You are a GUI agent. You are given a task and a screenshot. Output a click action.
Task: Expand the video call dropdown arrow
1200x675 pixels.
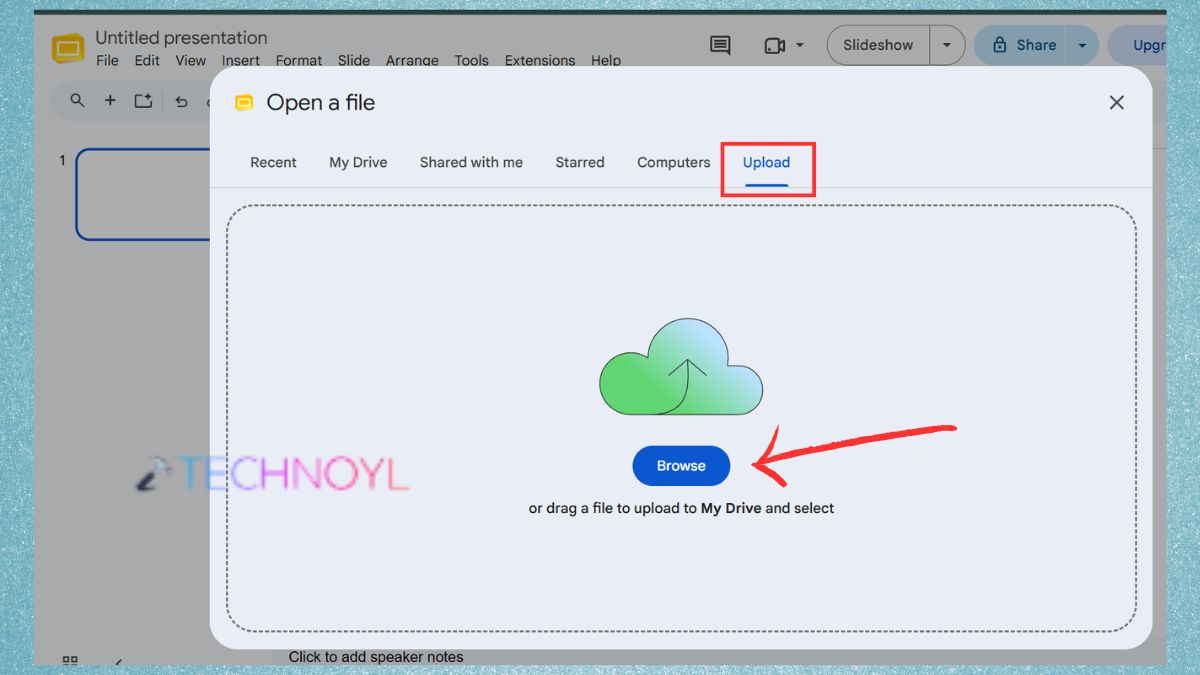799,46
